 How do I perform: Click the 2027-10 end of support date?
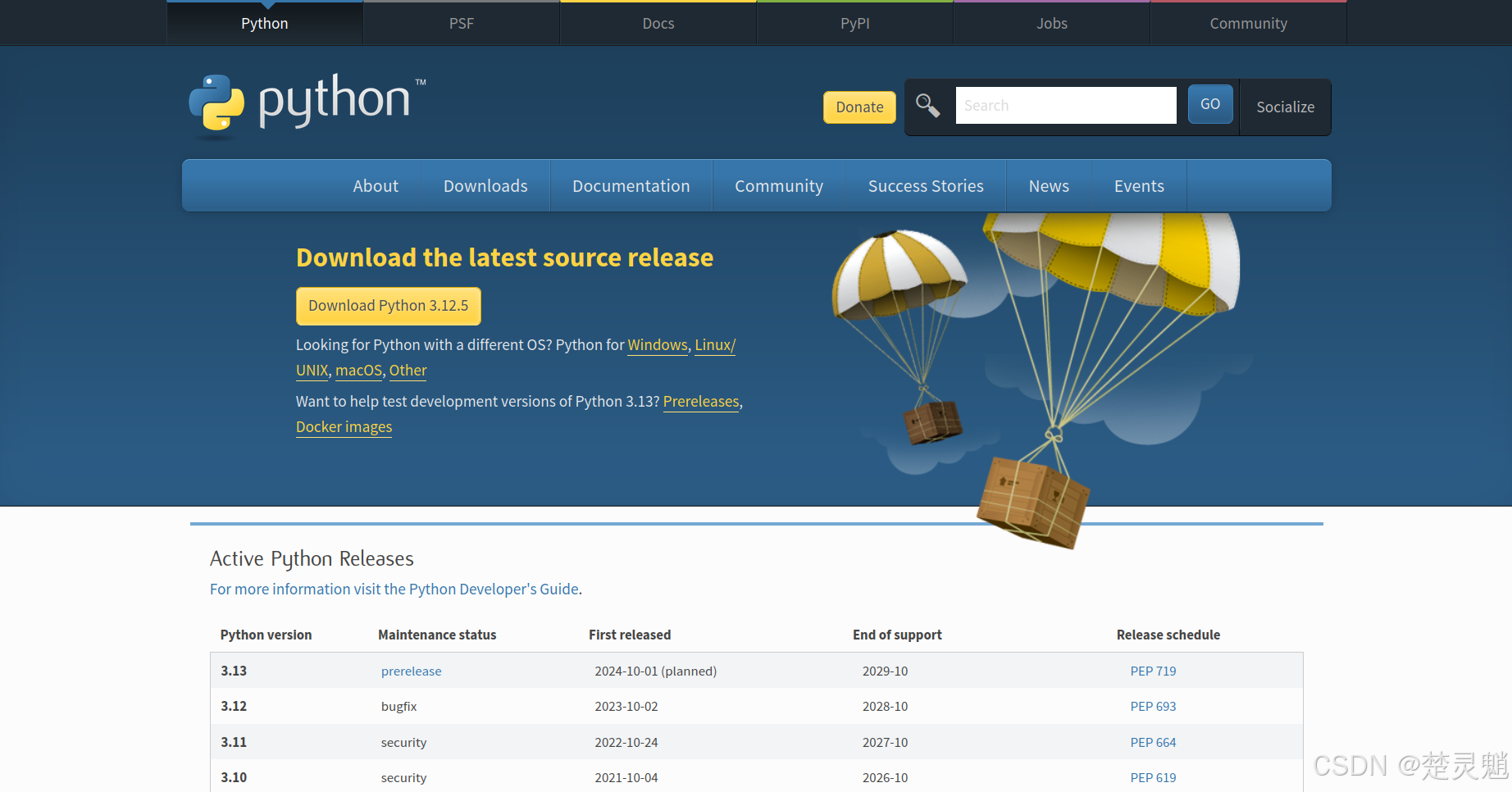[885, 743]
